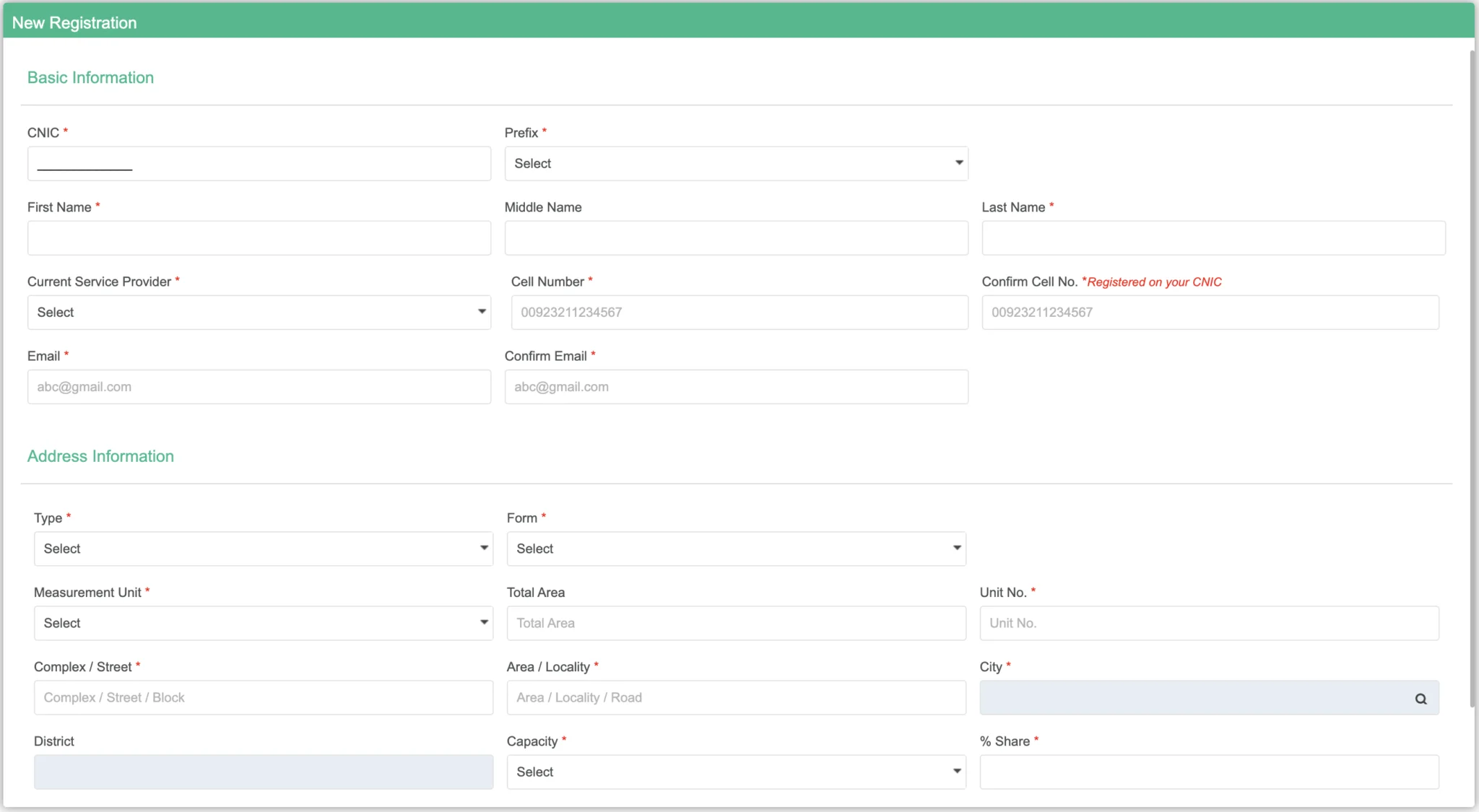Viewport: 1479px width, 812px height.
Task: Click the Email input field
Action: coord(259,387)
